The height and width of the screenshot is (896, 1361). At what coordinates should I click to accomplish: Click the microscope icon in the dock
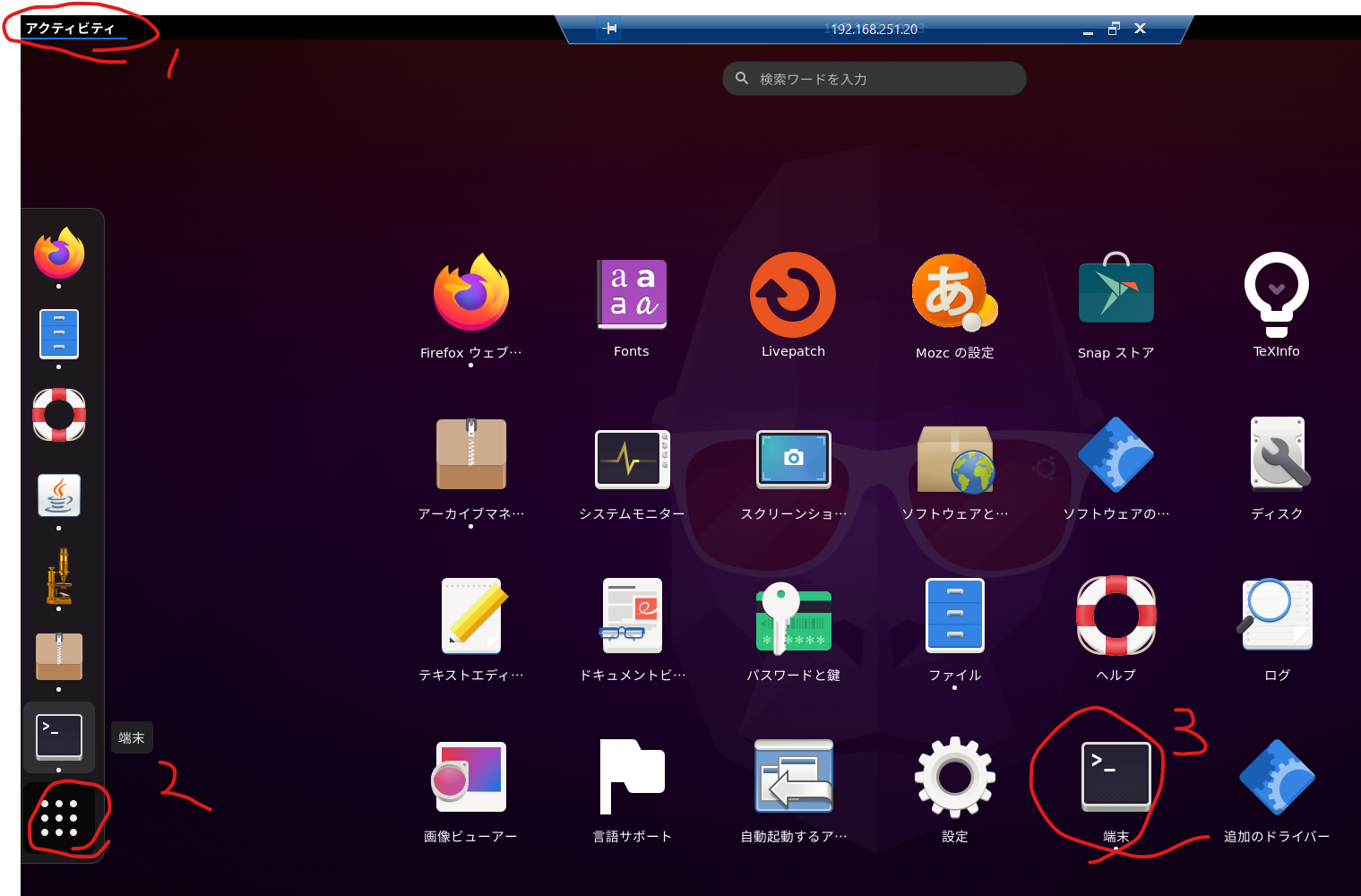59,576
